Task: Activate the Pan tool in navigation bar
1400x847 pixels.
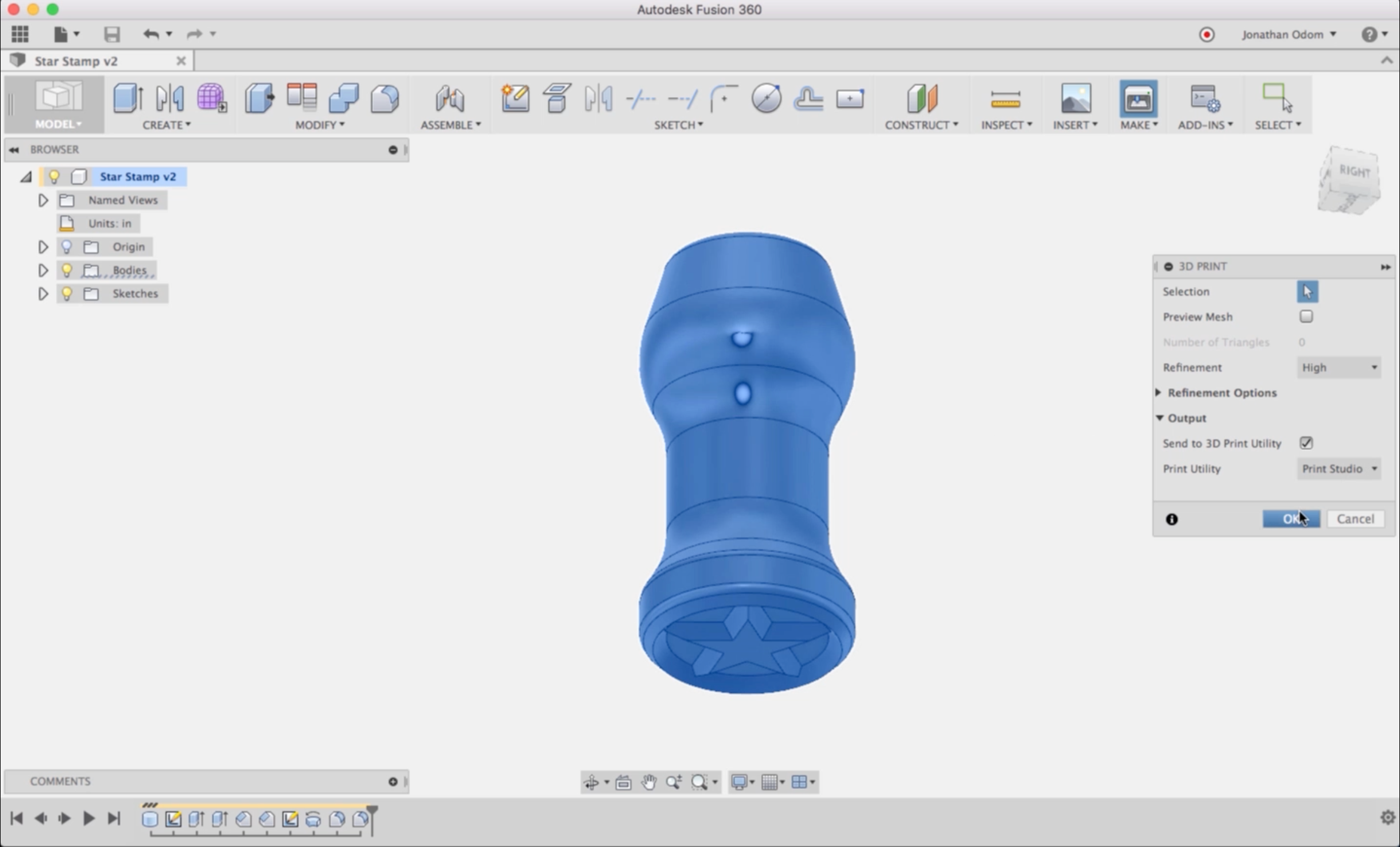Action: click(x=649, y=782)
